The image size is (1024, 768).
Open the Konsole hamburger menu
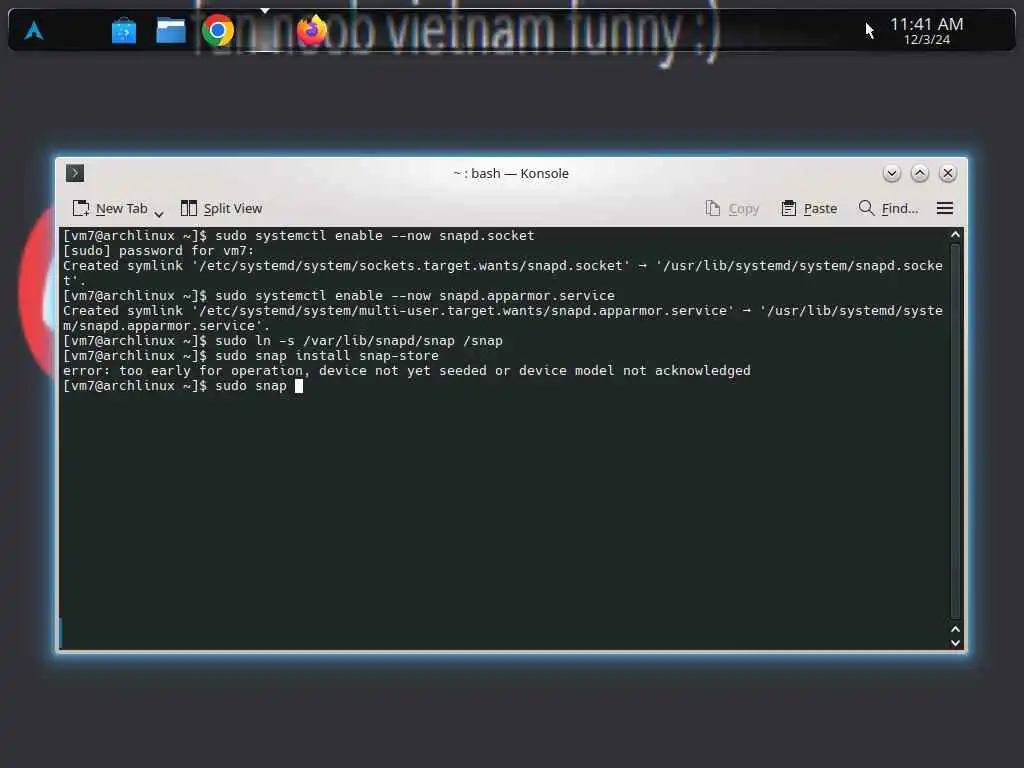click(x=944, y=208)
